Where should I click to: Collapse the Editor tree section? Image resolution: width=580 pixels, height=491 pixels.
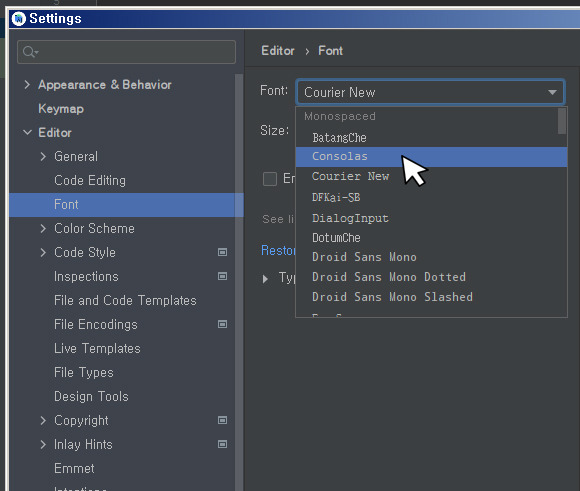point(27,132)
